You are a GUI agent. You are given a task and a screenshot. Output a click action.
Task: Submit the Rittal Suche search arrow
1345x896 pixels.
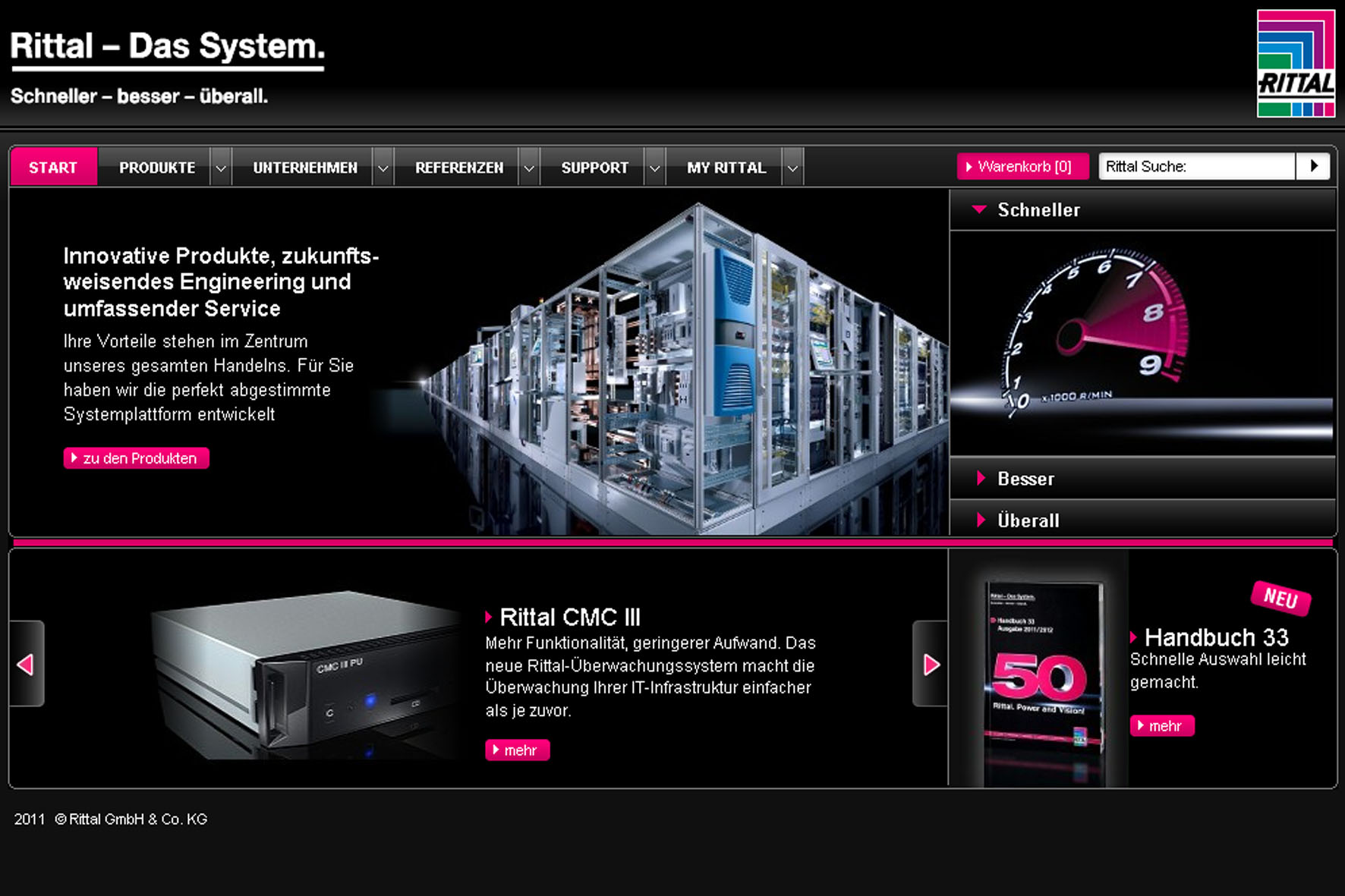click(1313, 166)
